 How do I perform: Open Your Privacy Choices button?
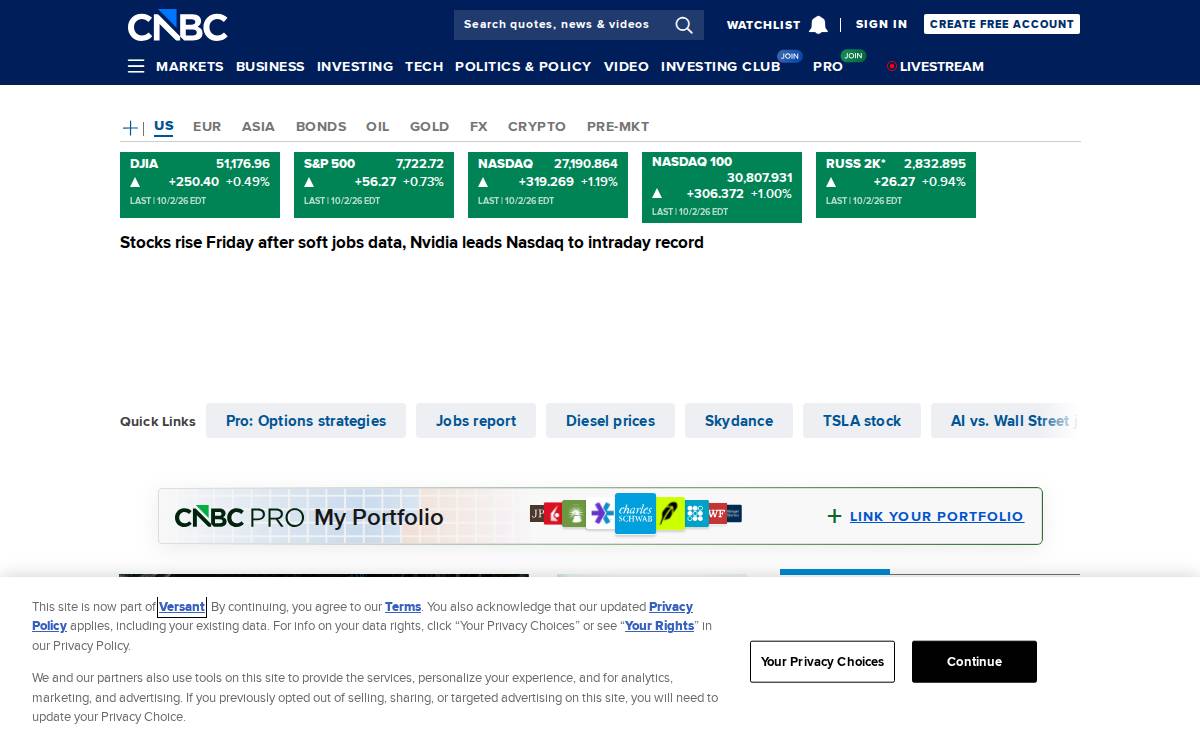[822, 662]
